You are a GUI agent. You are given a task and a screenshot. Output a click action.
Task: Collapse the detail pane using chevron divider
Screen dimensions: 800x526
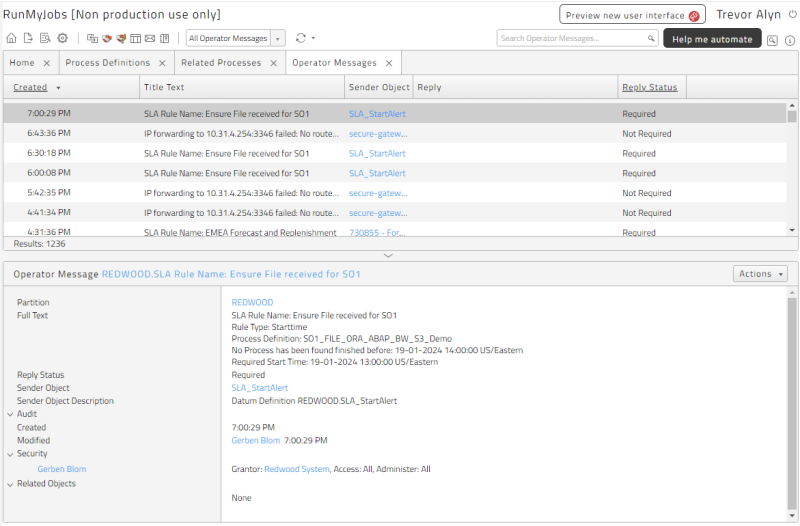(388, 256)
